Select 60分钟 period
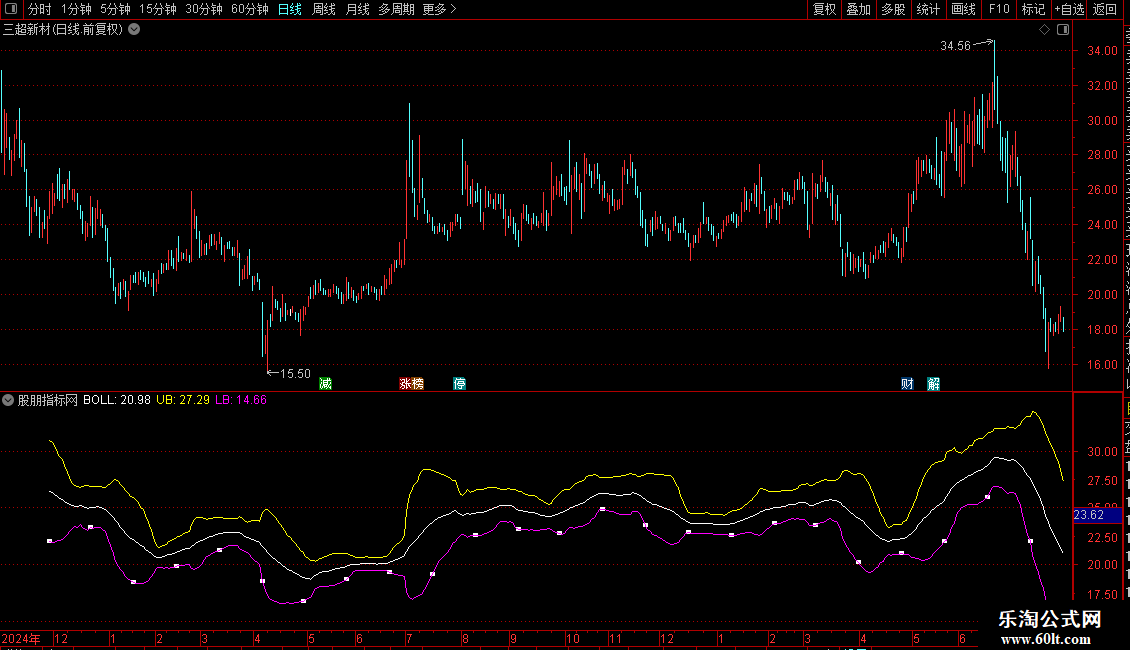 (250, 9)
